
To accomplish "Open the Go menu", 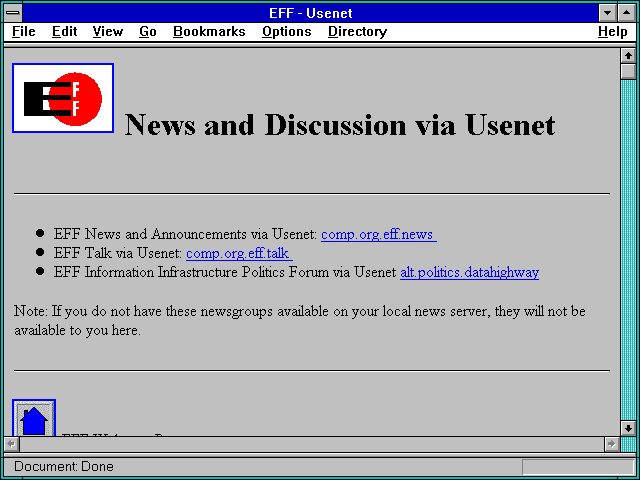I will [x=147, y=31].
